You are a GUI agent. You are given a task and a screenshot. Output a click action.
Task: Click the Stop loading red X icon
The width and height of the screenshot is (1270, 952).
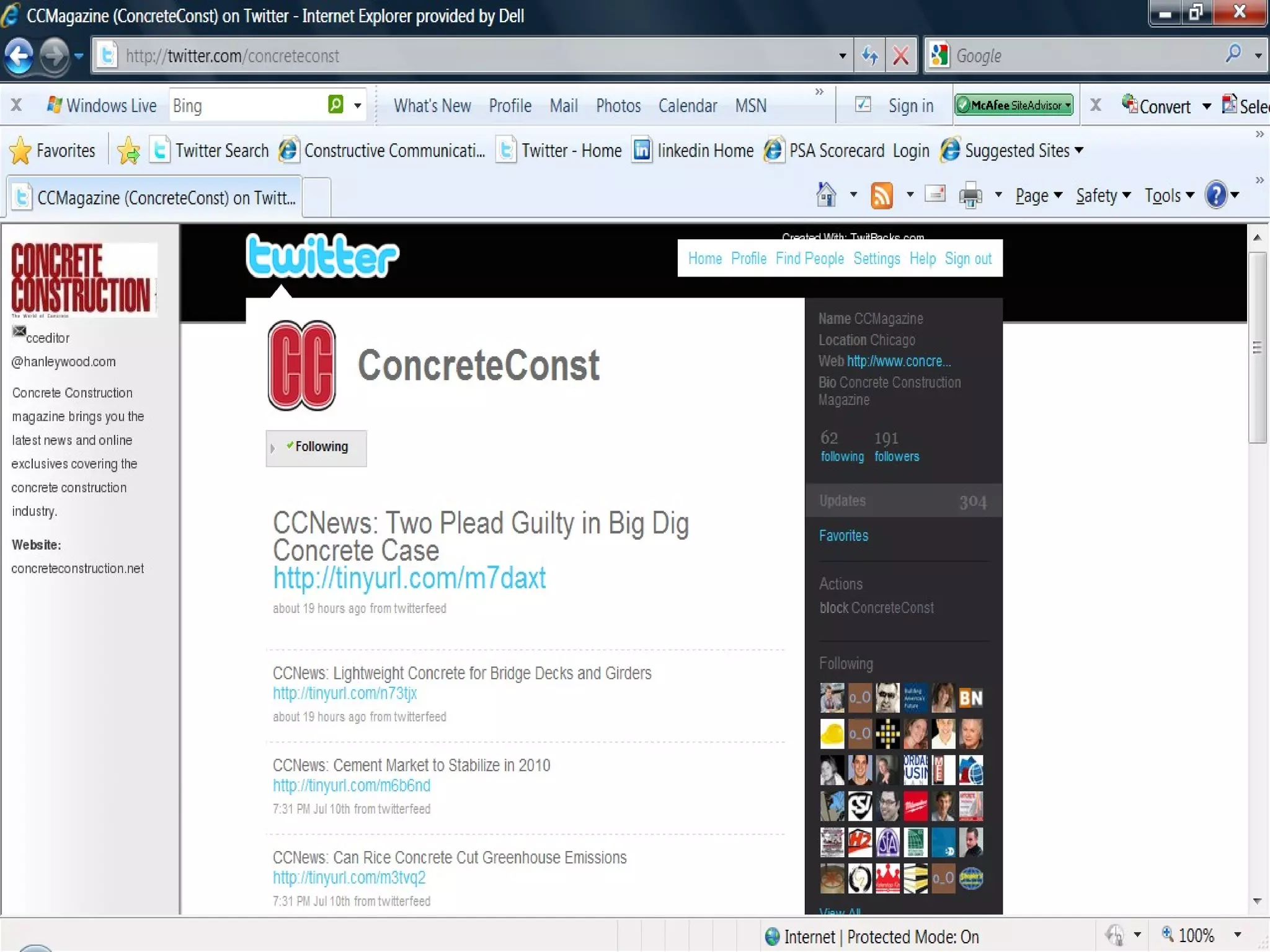900,56
